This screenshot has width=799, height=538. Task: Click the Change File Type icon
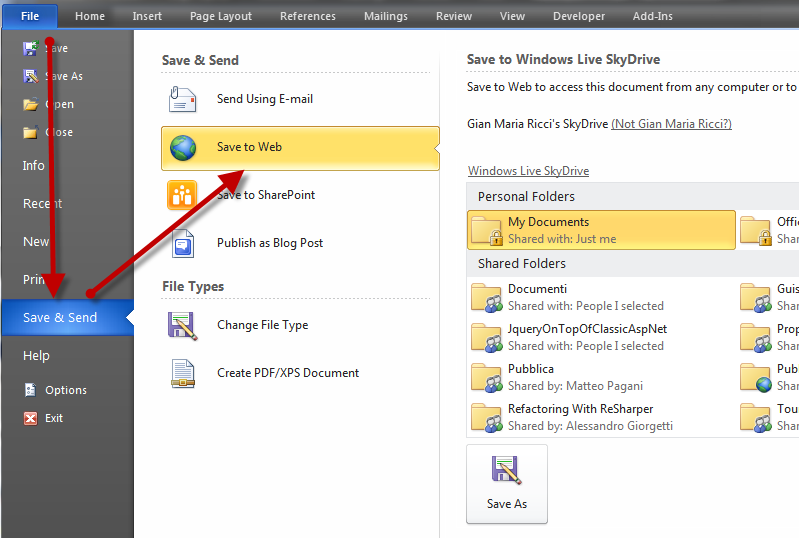(x=182, y=326)
